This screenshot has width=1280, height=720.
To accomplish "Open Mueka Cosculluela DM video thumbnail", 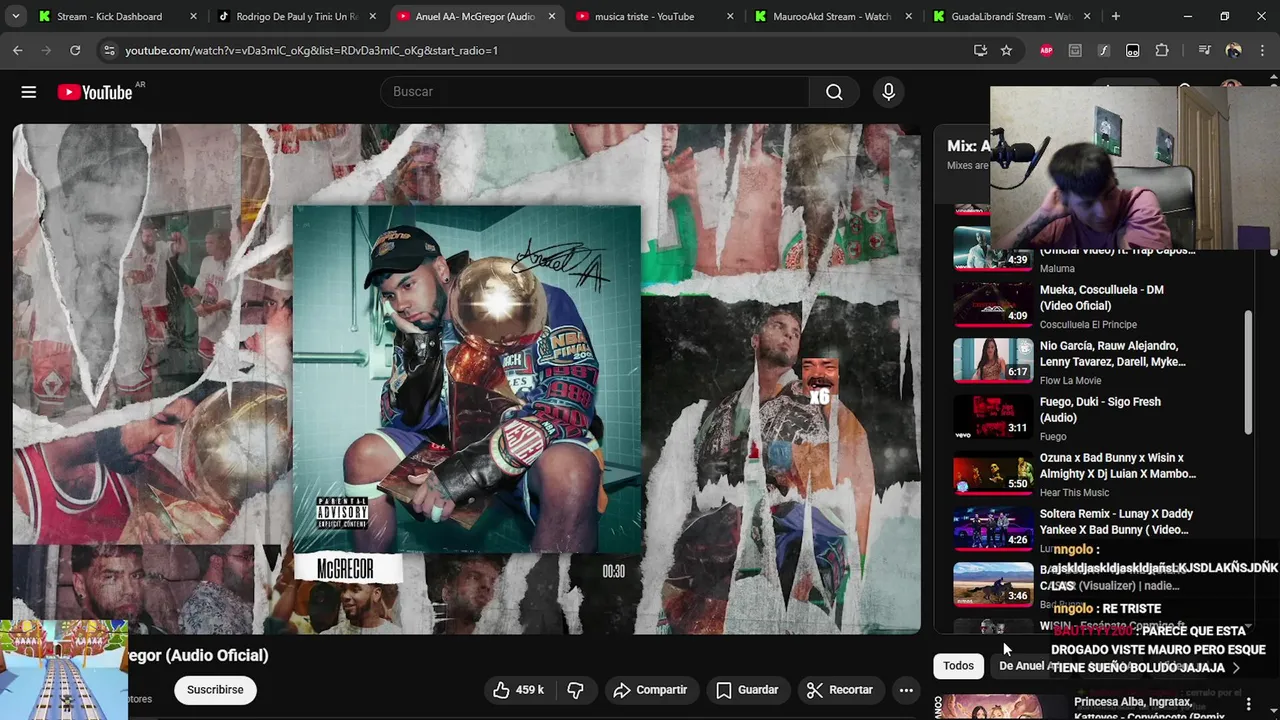I will click(993, 304).
